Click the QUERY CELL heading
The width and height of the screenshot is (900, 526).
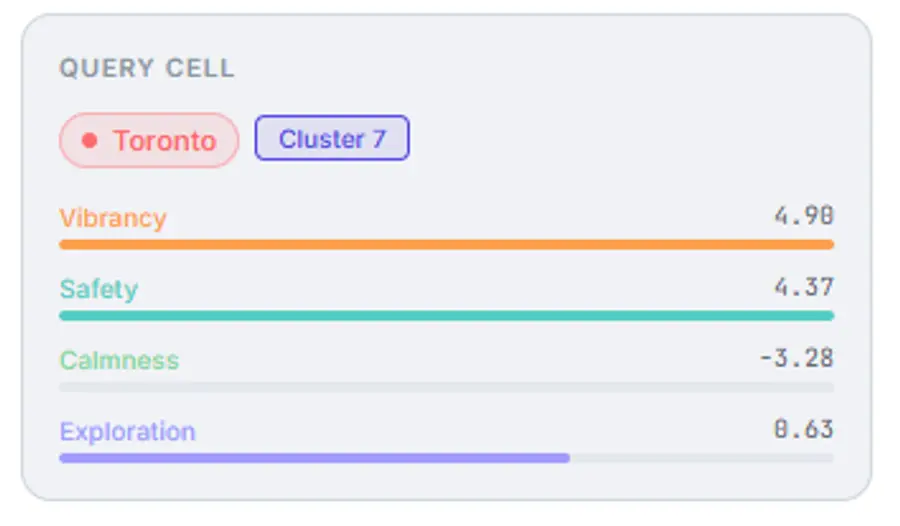click(x=146, y=68)
